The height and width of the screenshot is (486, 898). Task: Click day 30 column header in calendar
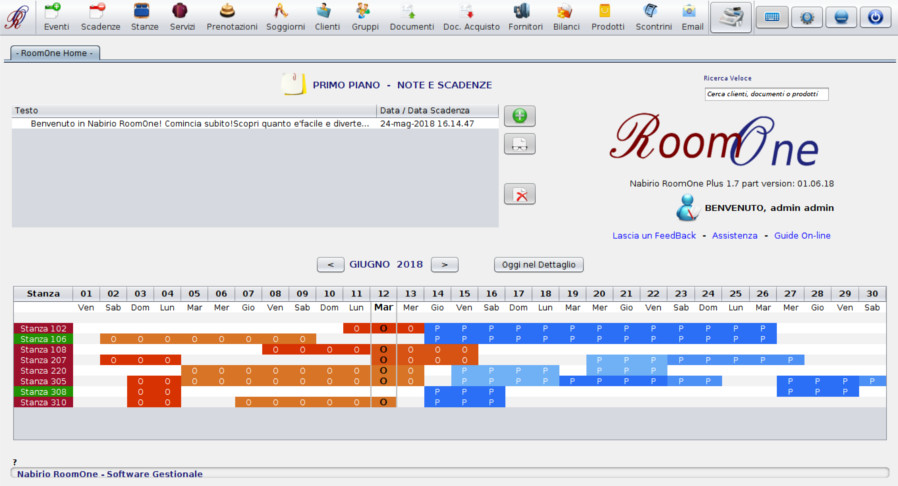(x=872, y=294)
